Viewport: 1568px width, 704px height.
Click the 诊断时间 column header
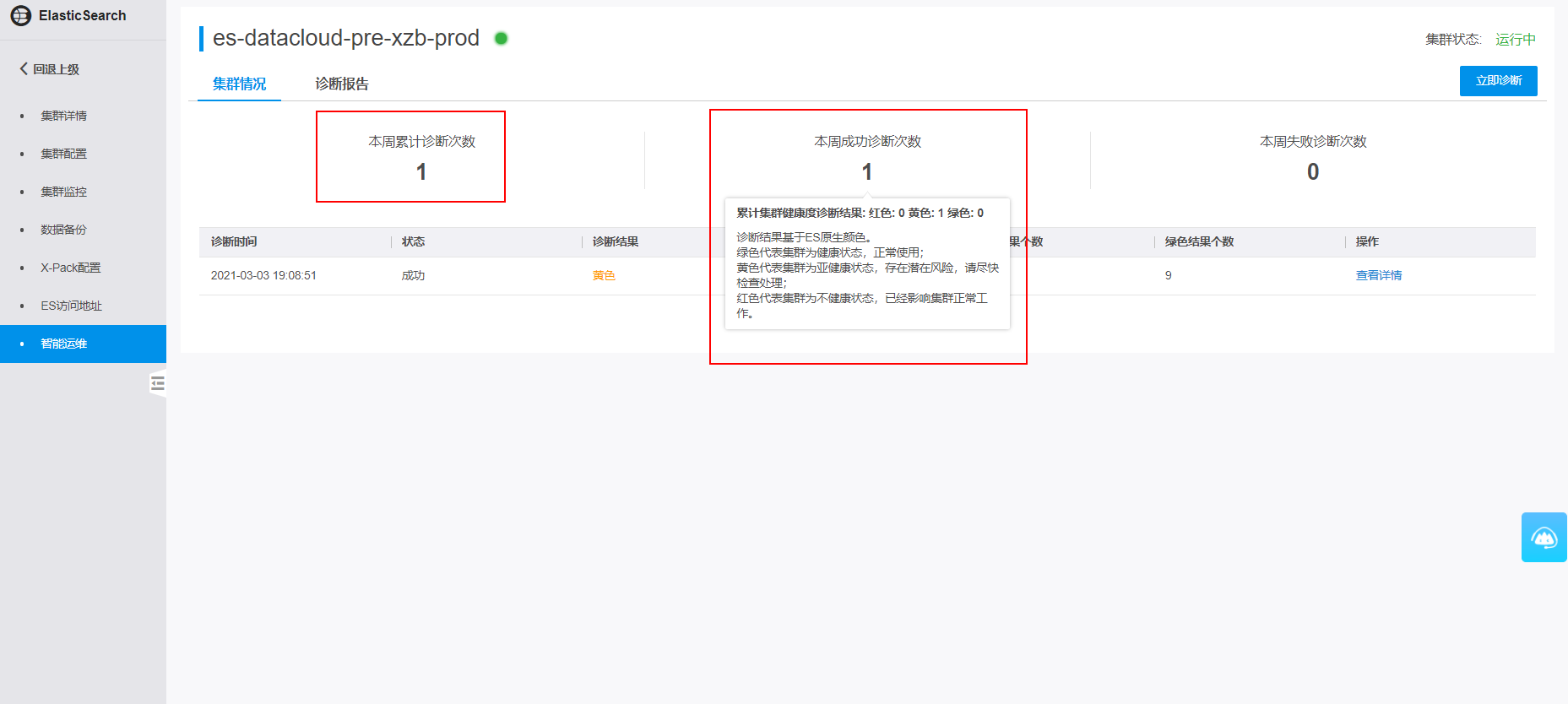click(234, 241)
